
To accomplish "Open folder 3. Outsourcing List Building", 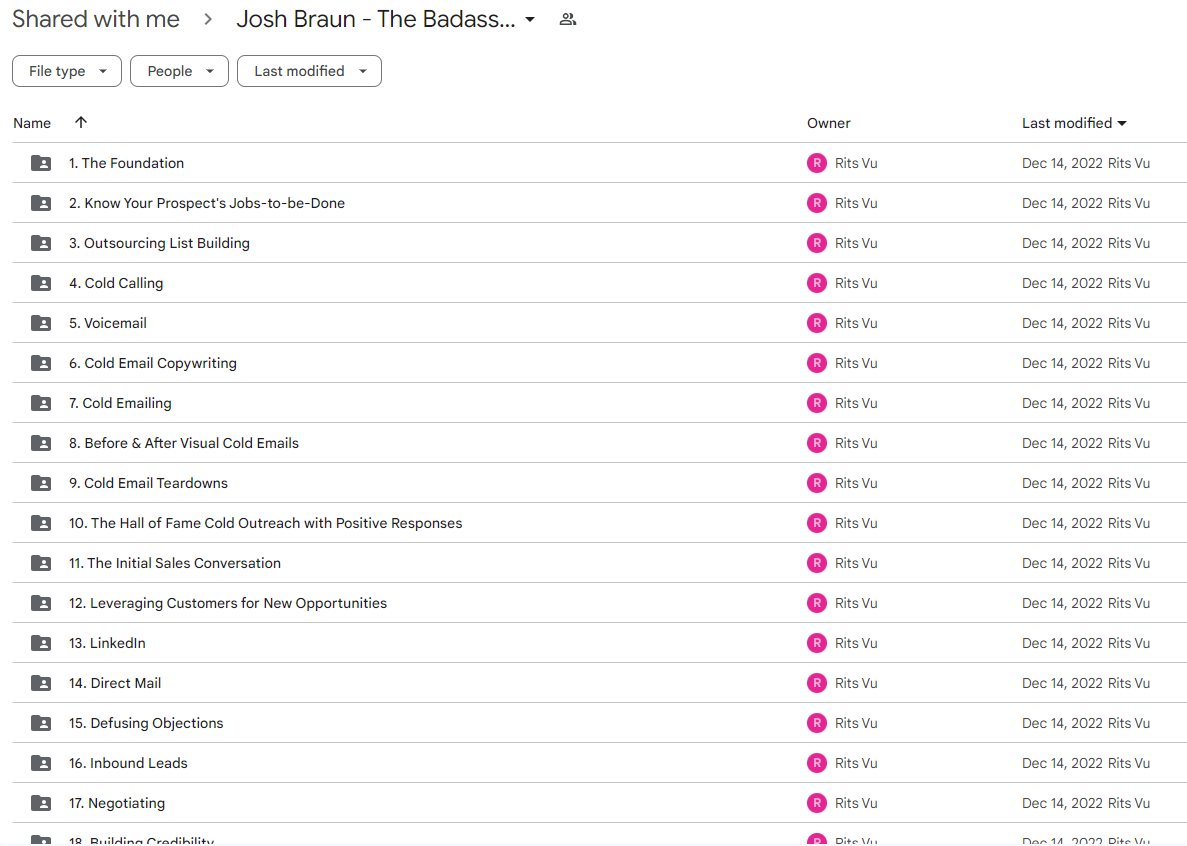I will pyautogui.click(x=159, y=243).
